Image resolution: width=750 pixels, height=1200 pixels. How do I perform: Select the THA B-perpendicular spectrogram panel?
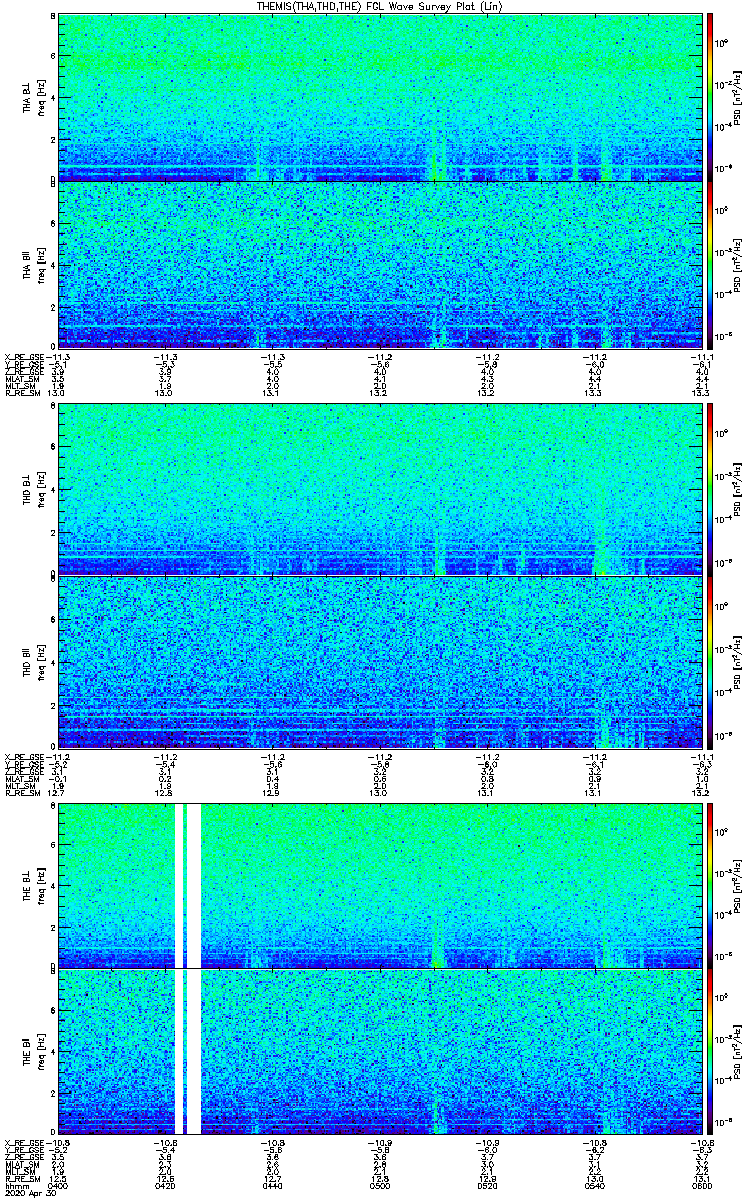pos(379,97)
